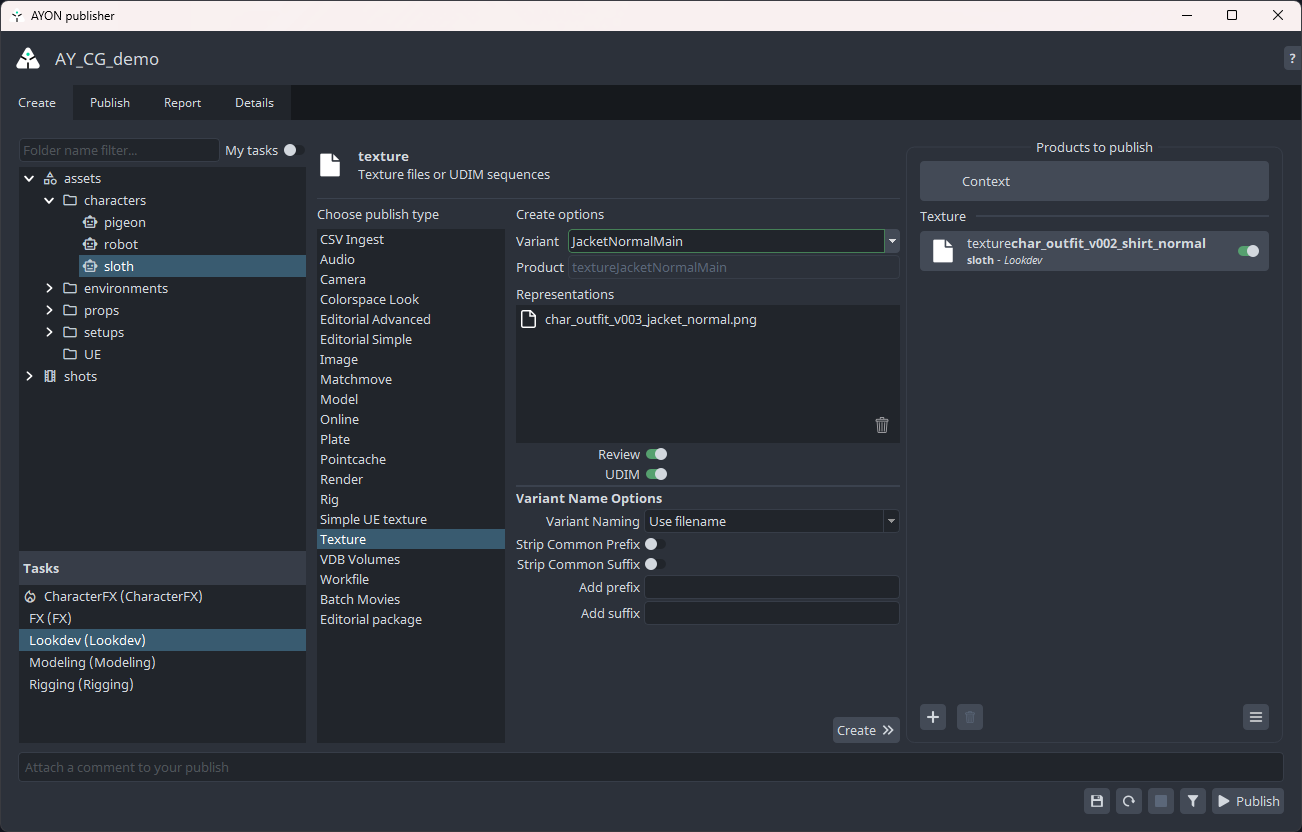Screen dimensions: 1302x832
Task: Click the publish comment field
Action: pyautogui.click(x=651, y=767)
